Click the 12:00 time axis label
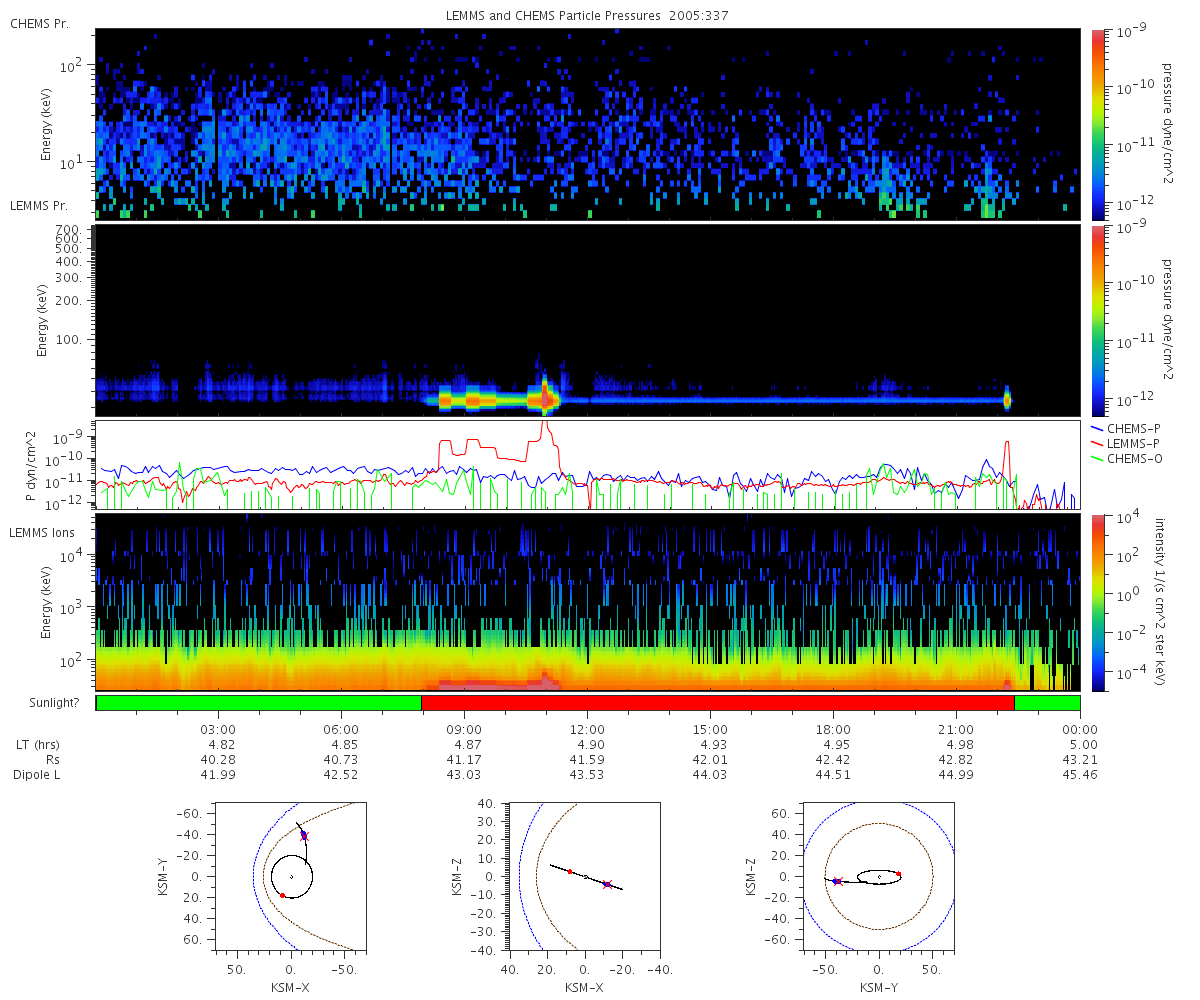This screenshot has height=1000, width=1200. coord(588,729)
